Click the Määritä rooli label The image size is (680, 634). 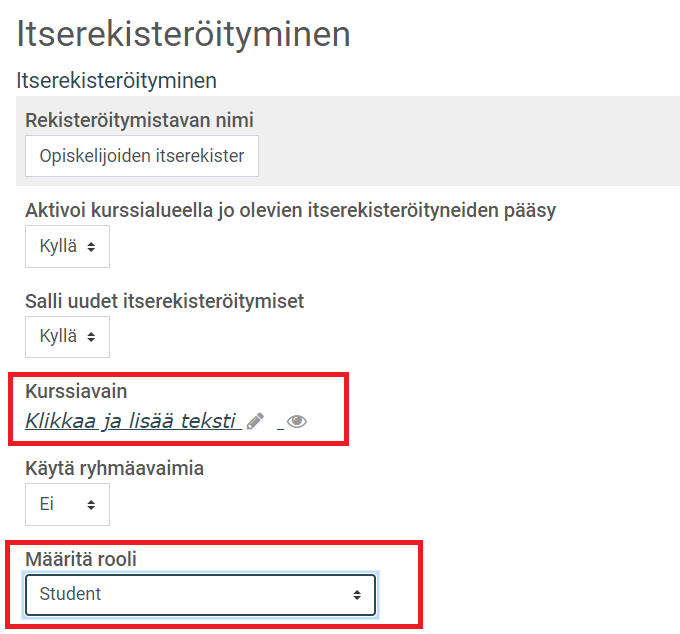pyautogui.click(x=81, y=559)
